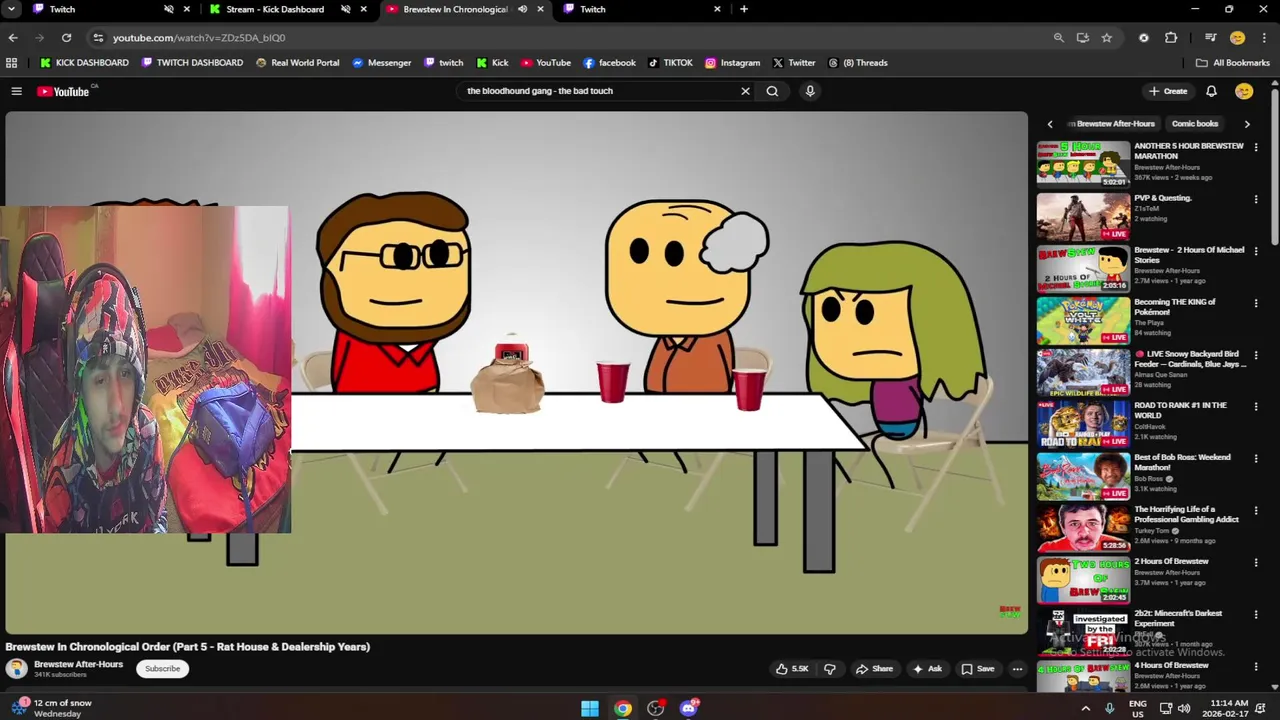Open Real World Portal bookmark
Screen dimensions: 1280x720
pos(297,63)
